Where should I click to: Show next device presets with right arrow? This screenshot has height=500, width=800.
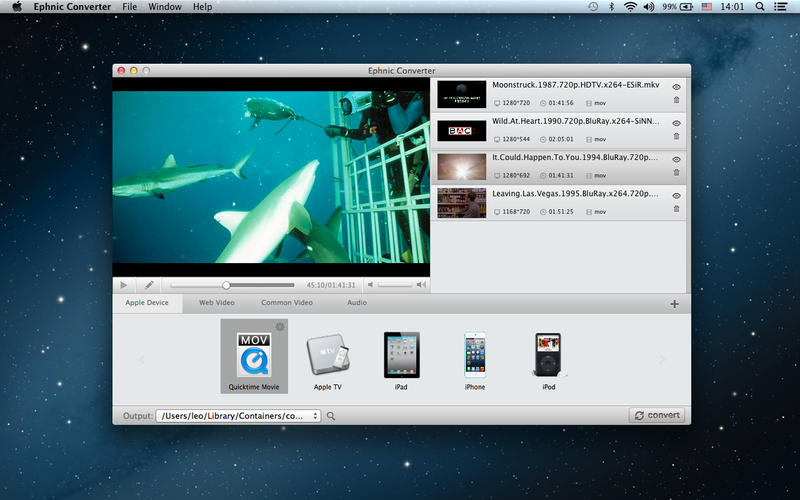pos(661,360)
